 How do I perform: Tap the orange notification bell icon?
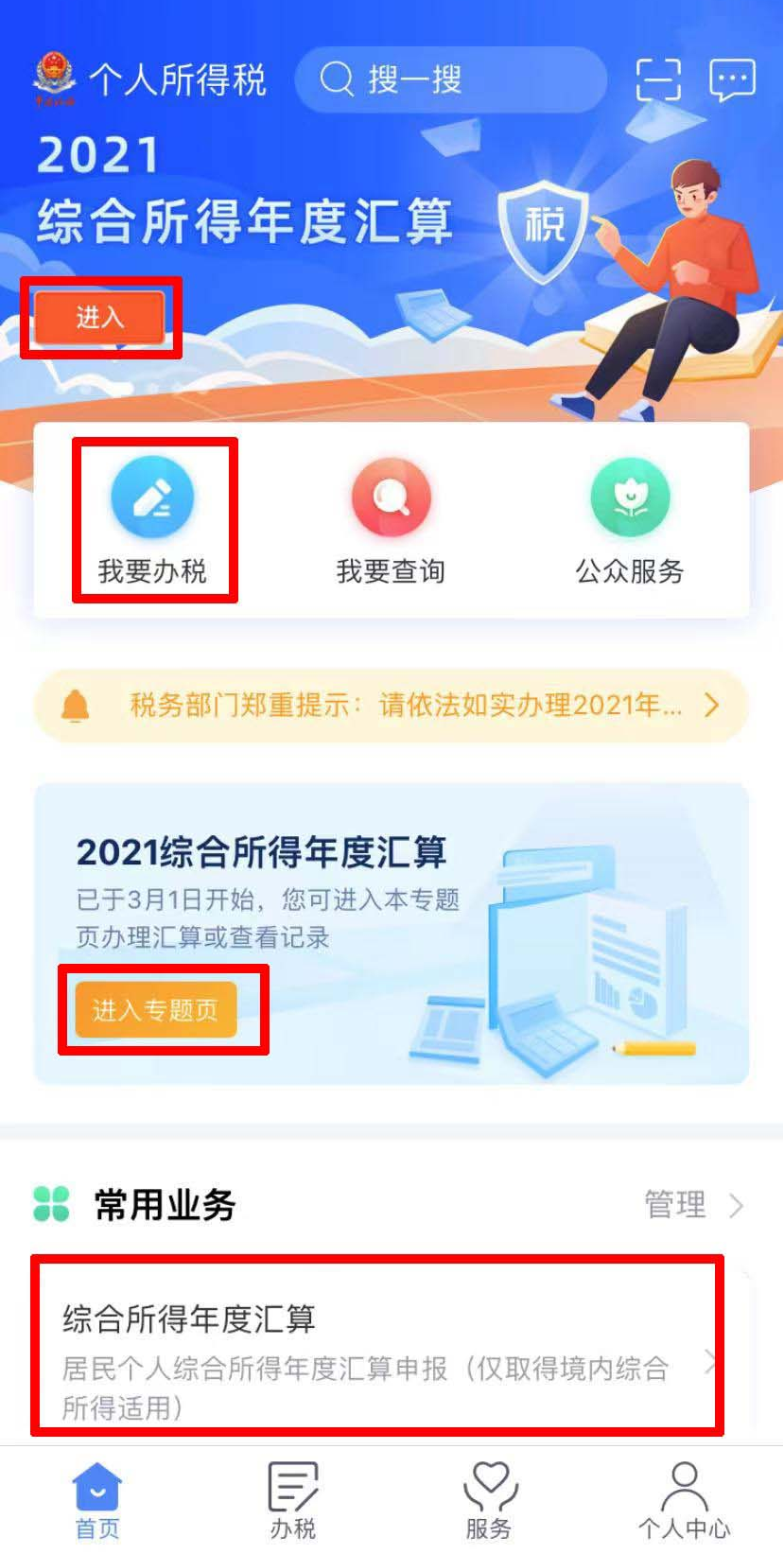[x=76, y=706]
